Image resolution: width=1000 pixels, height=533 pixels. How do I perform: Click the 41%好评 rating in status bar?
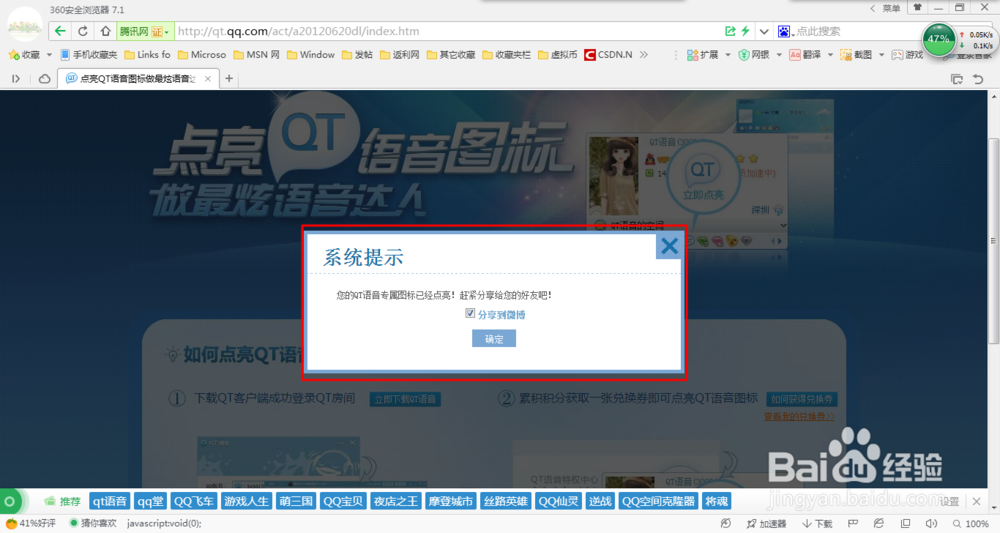point(31,523)
